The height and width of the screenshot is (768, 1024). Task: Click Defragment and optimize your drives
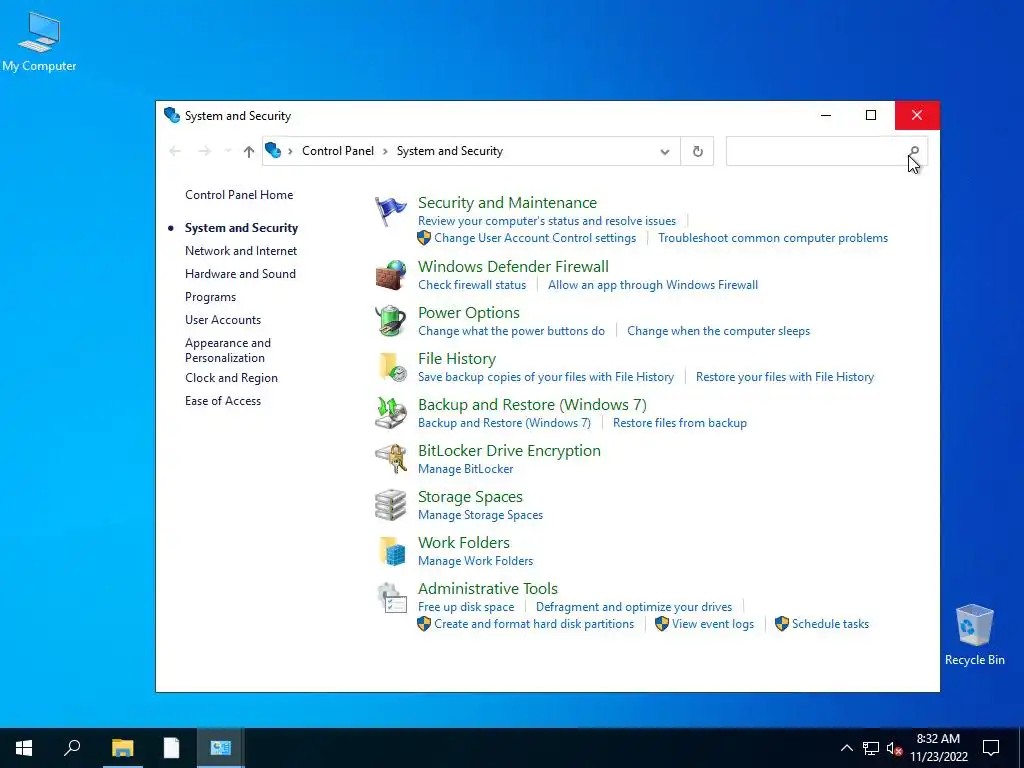click(634, 607)
